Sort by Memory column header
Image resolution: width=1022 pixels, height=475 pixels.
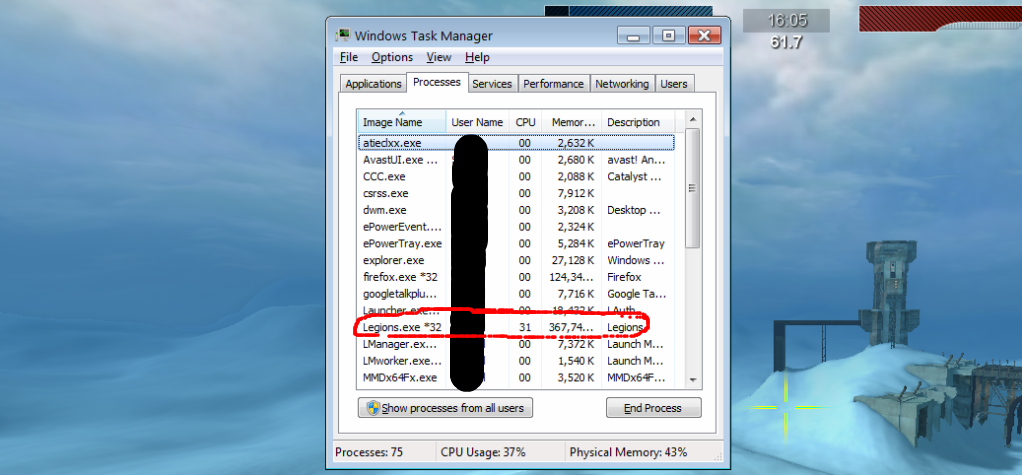click(572, 122)
